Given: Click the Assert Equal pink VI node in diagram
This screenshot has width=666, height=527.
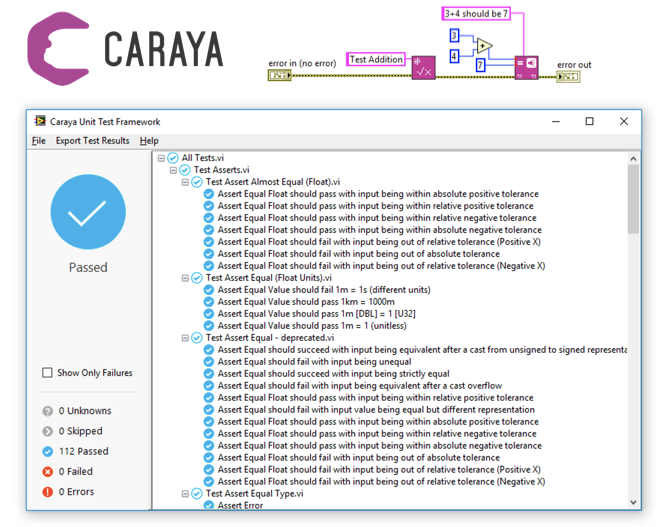Looking at the screenshot, I should (x=526, y=68).
